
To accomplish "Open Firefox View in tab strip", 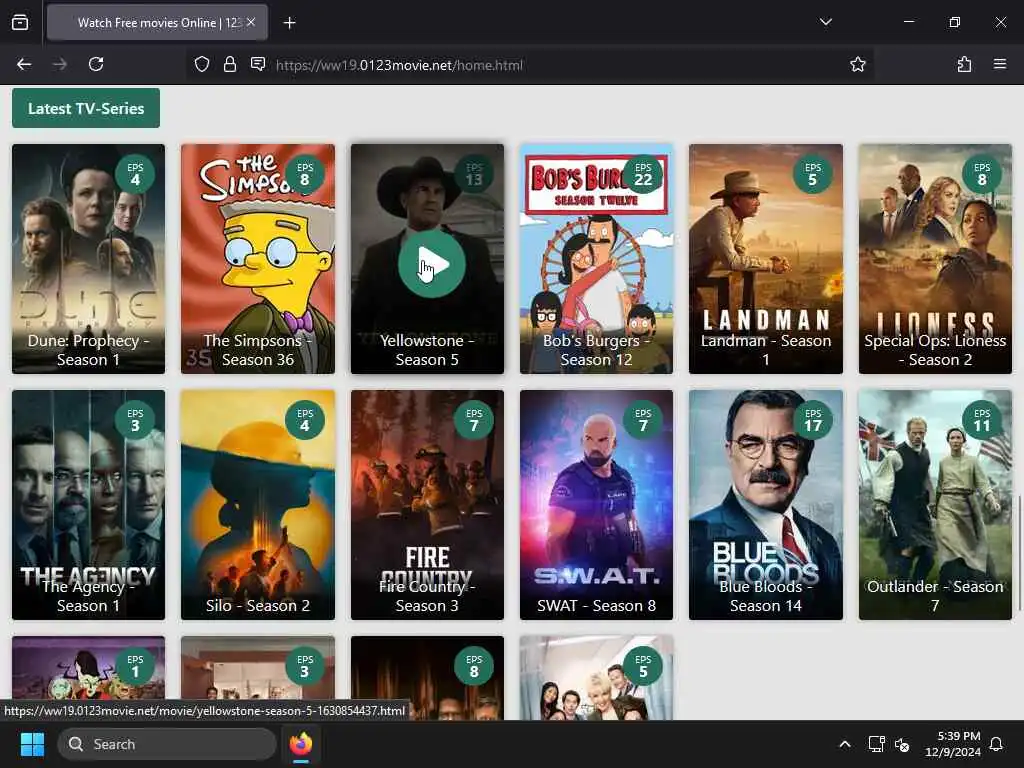I will tap(20, 22).
